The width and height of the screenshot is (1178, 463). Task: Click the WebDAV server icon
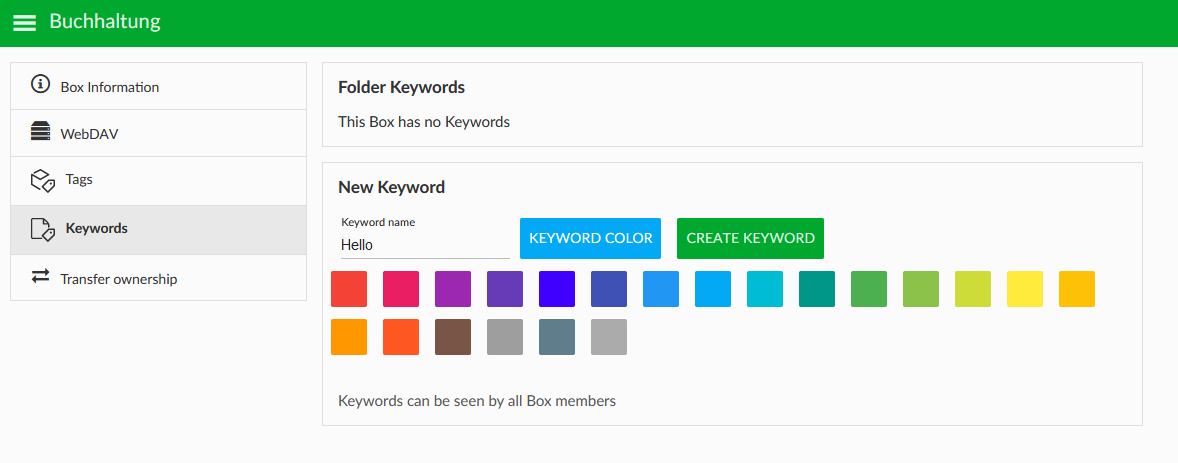(40, 132)
